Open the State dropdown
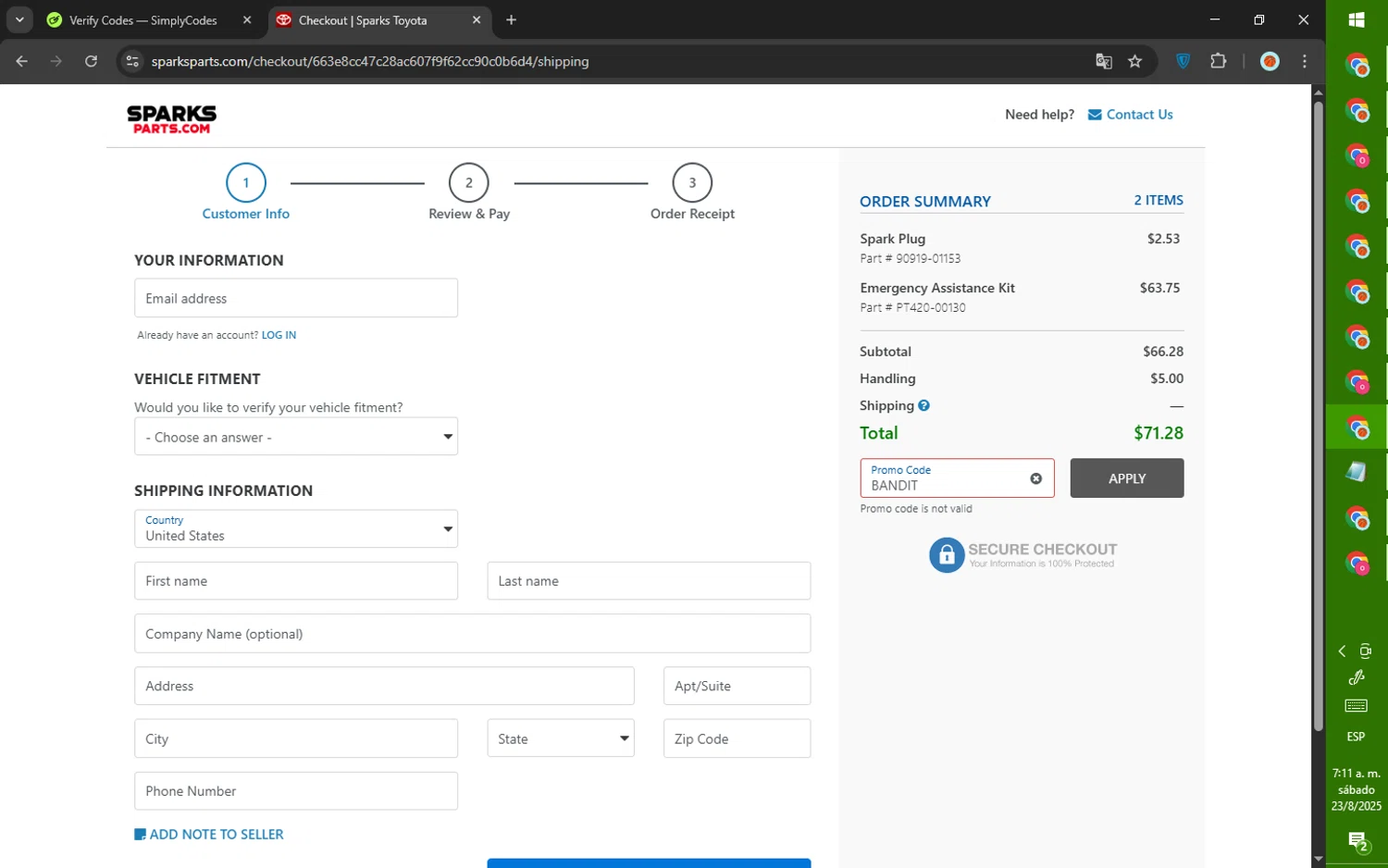 coord(561,738)
